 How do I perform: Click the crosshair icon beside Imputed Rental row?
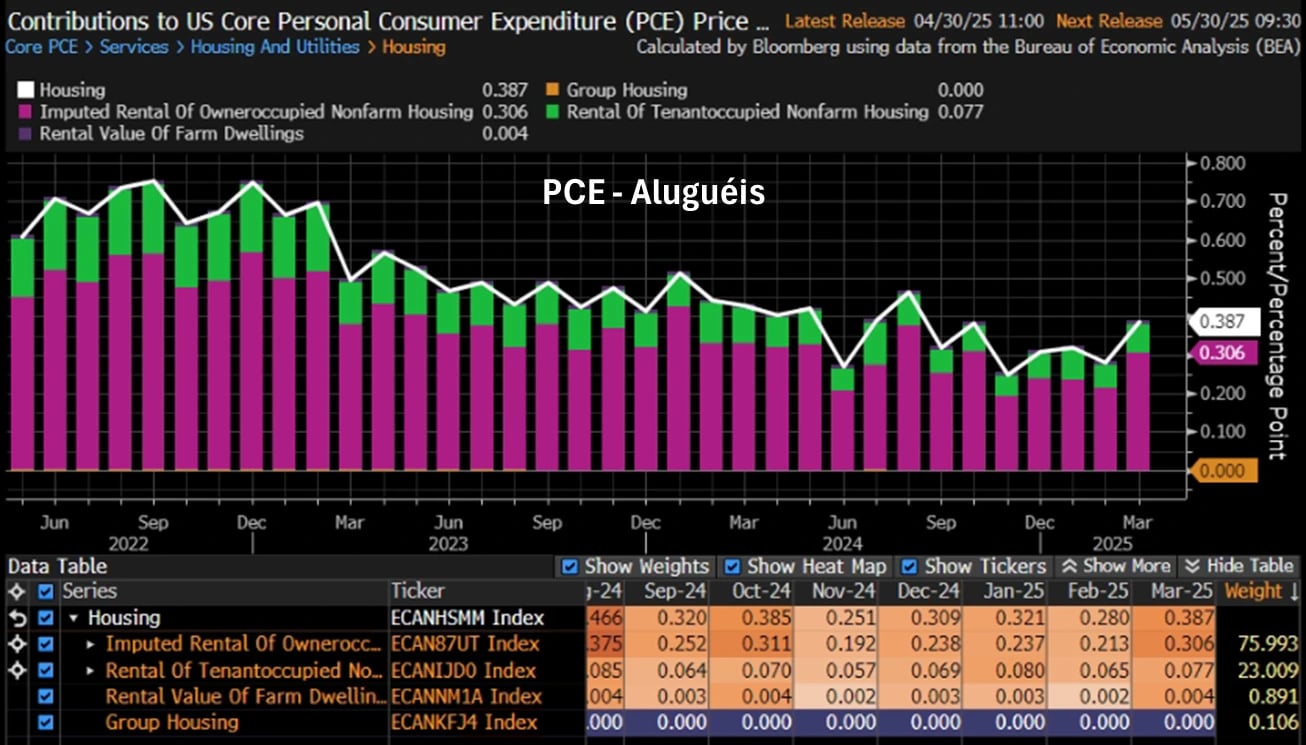[x=15, y=644]
